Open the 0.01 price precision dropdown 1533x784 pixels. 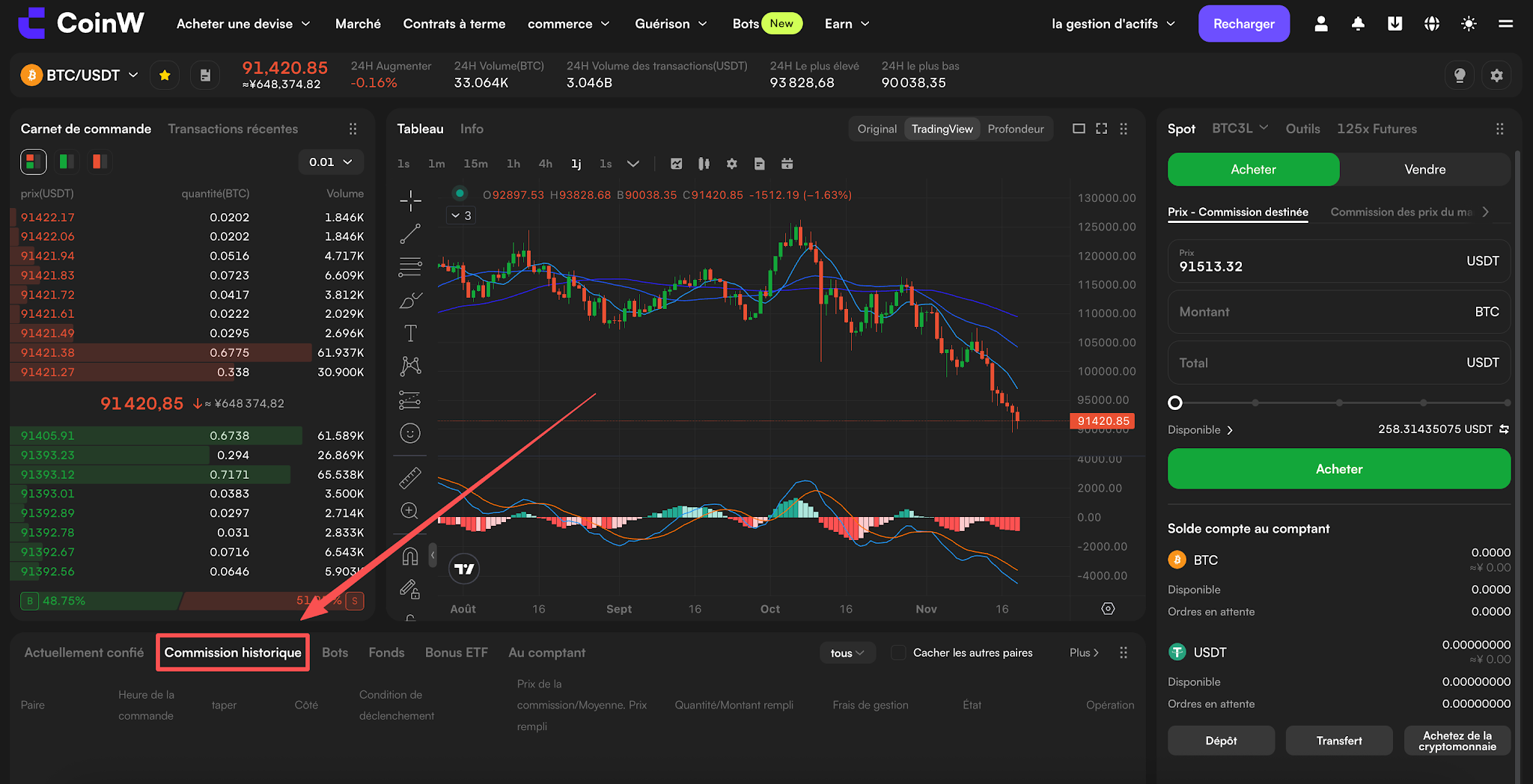330,162
